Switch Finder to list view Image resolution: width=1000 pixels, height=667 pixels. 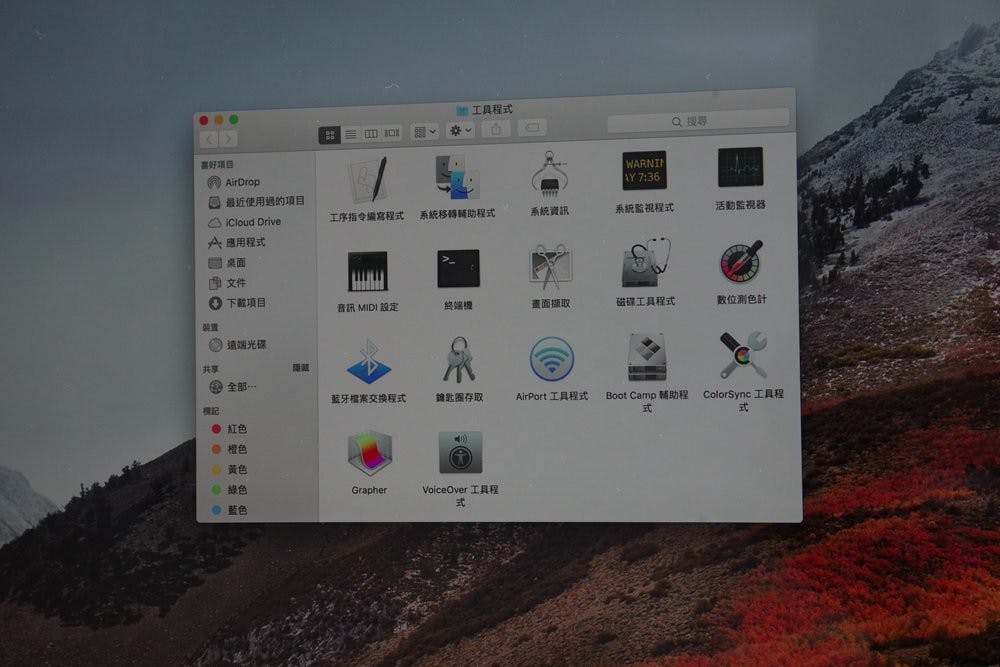coord(351,135)
